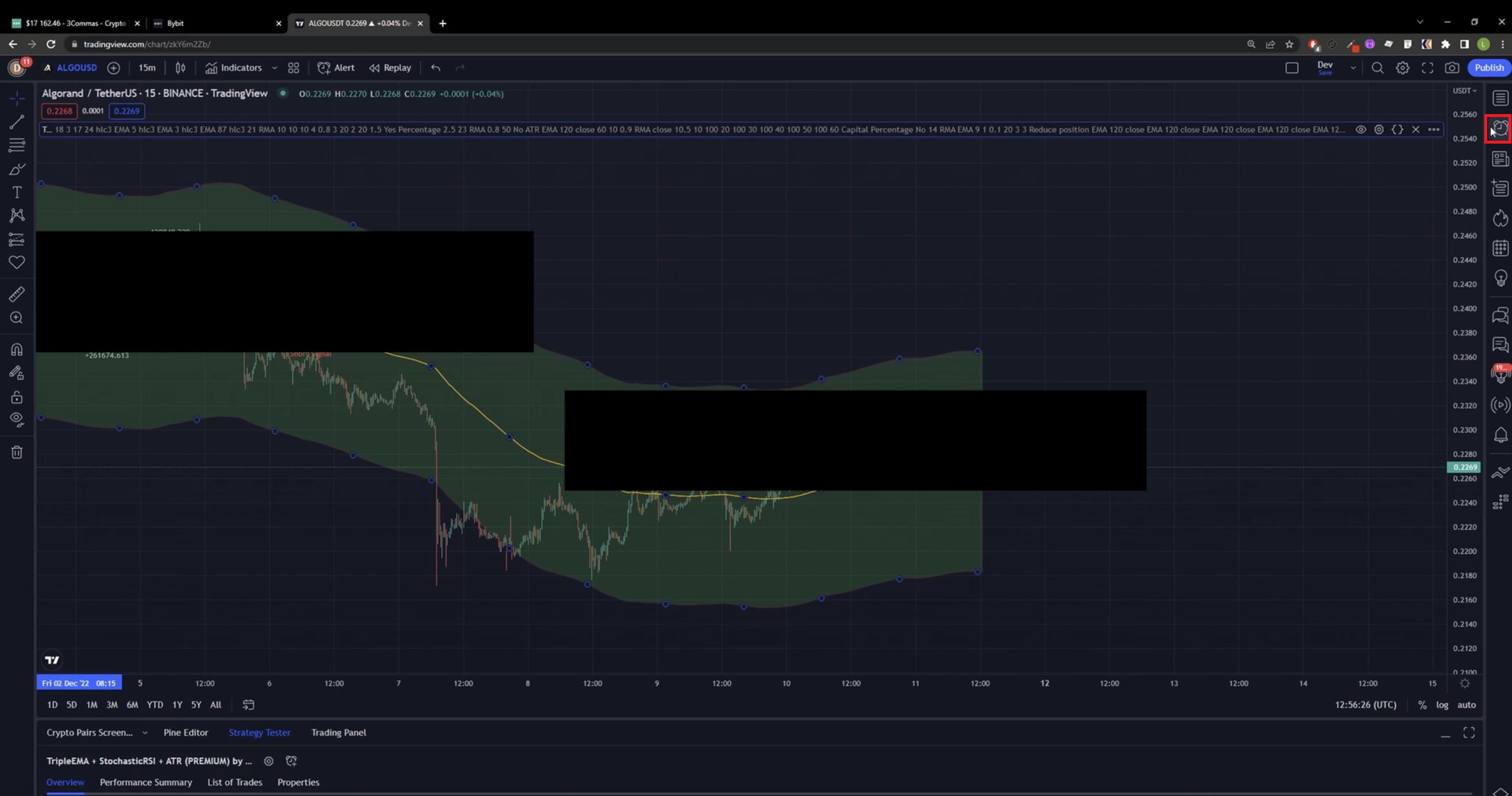Screen dimensions: 1512x796
Task: Open the ruler measure tool
Action: coord(17,294)
